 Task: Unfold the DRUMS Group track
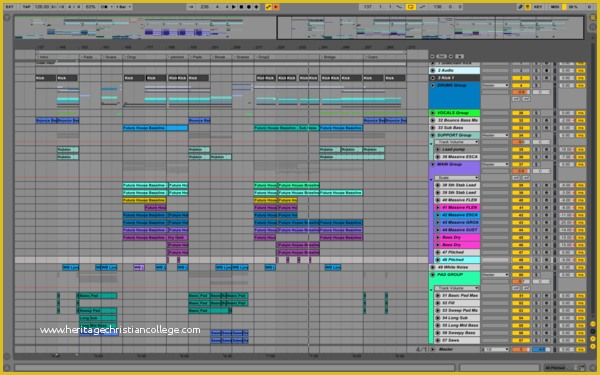(433, 85)
